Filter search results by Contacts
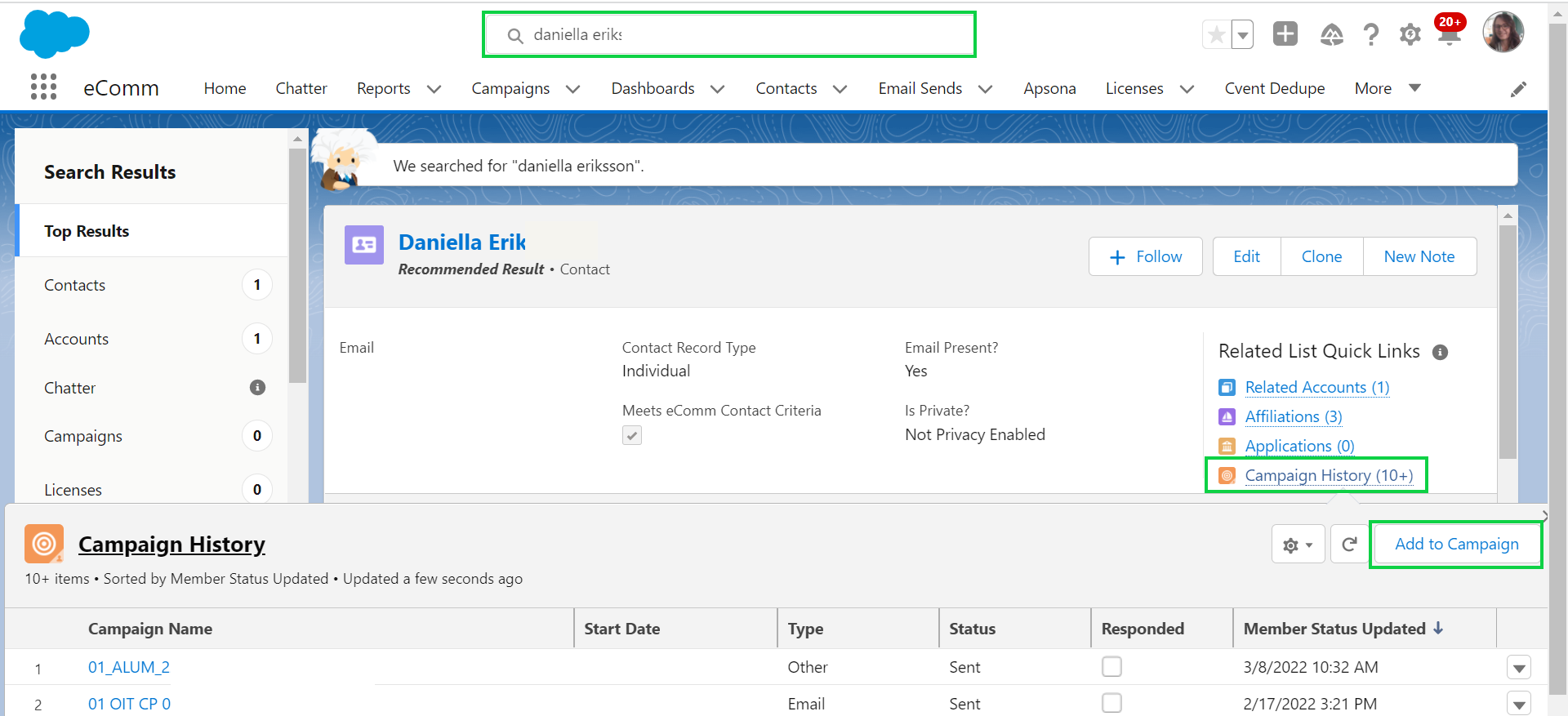The height and width of the screenshot is (716, 1568). click(x=152, y=285)
